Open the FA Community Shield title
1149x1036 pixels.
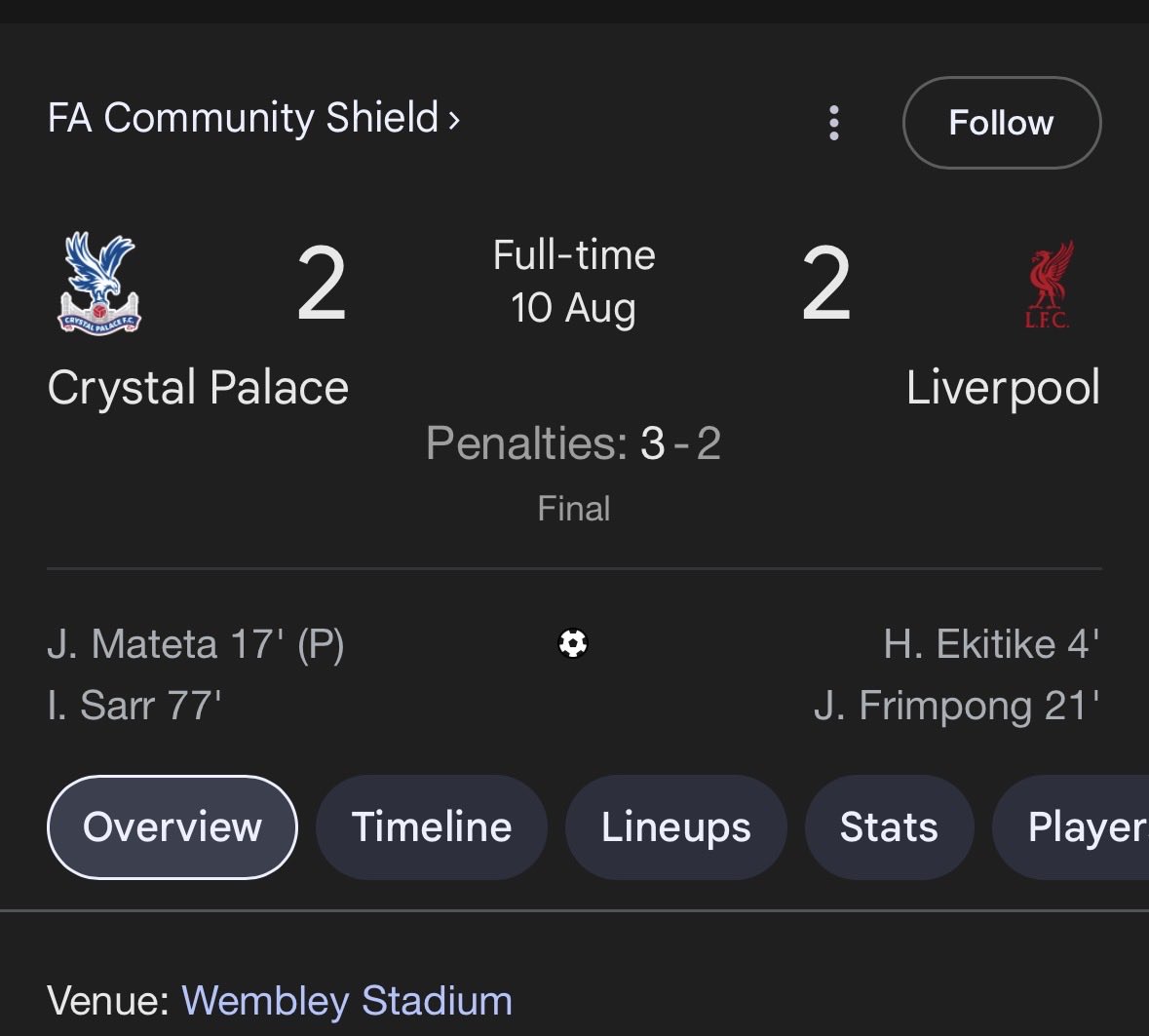tap(244, 118)
